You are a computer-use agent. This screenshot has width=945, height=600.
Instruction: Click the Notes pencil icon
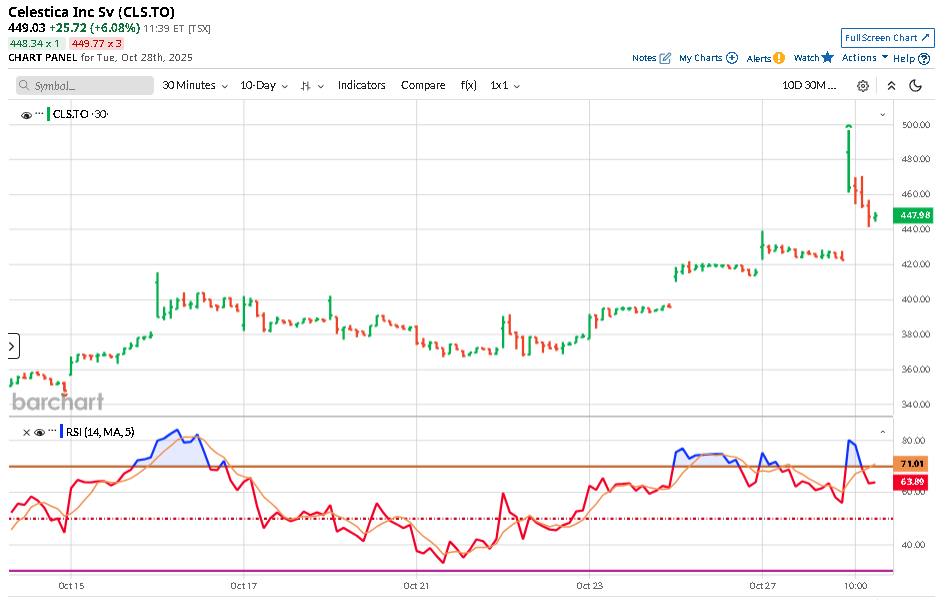coord(665,58)
